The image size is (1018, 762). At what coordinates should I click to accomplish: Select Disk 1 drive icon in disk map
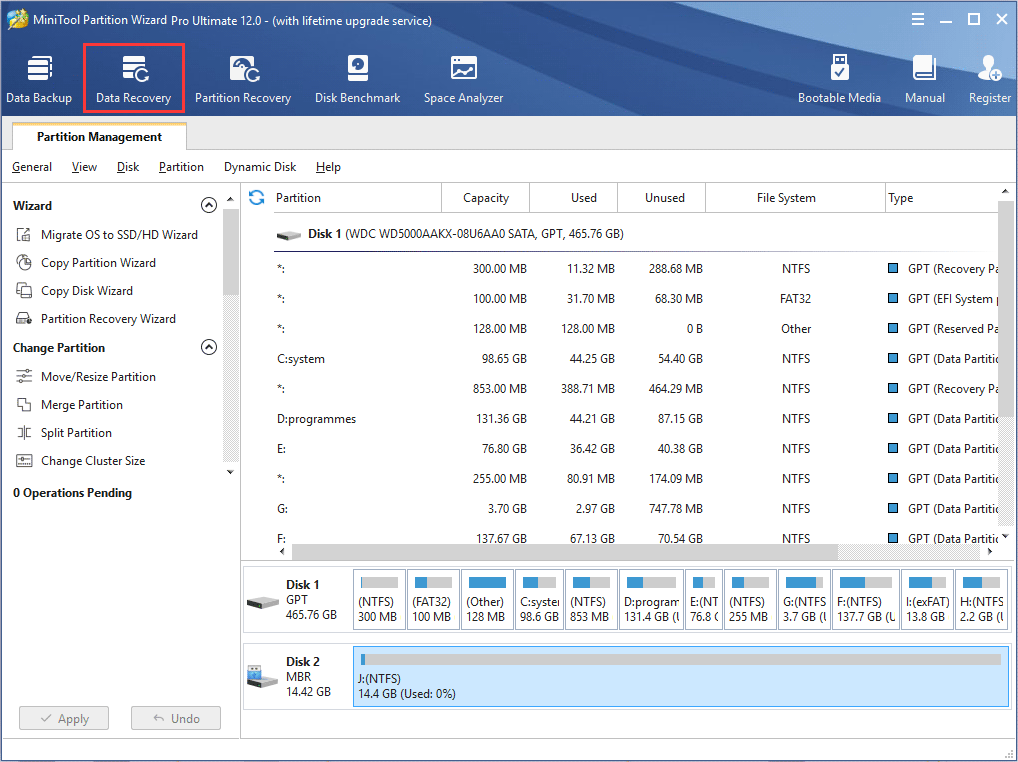tap(263, 603)
